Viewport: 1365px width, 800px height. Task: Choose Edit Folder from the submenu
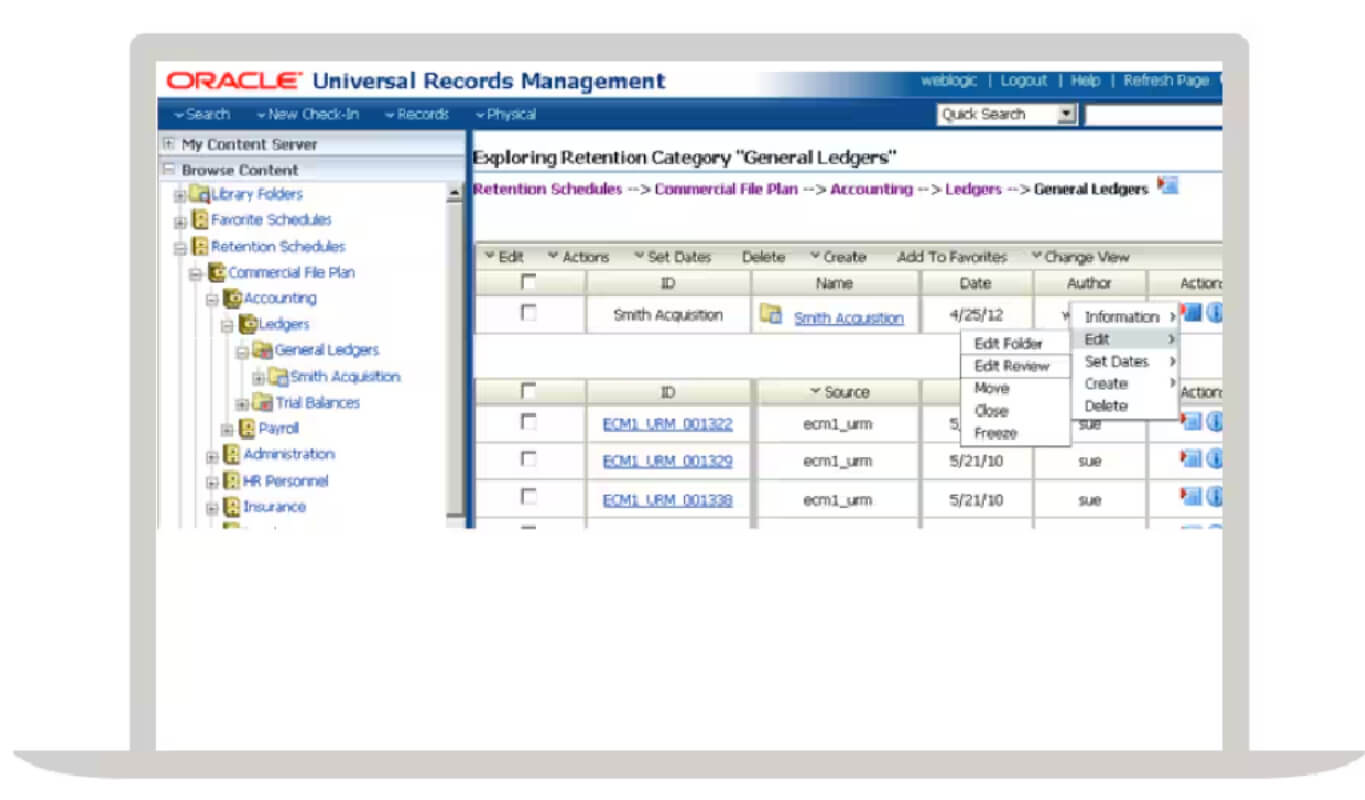(1009, 344)
